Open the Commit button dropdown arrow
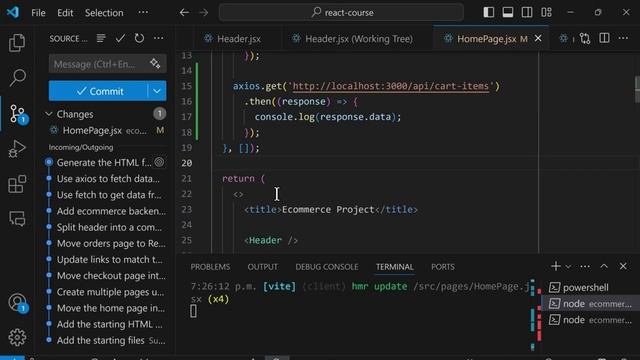The image size is (640, 360). [x=157, y=91]
